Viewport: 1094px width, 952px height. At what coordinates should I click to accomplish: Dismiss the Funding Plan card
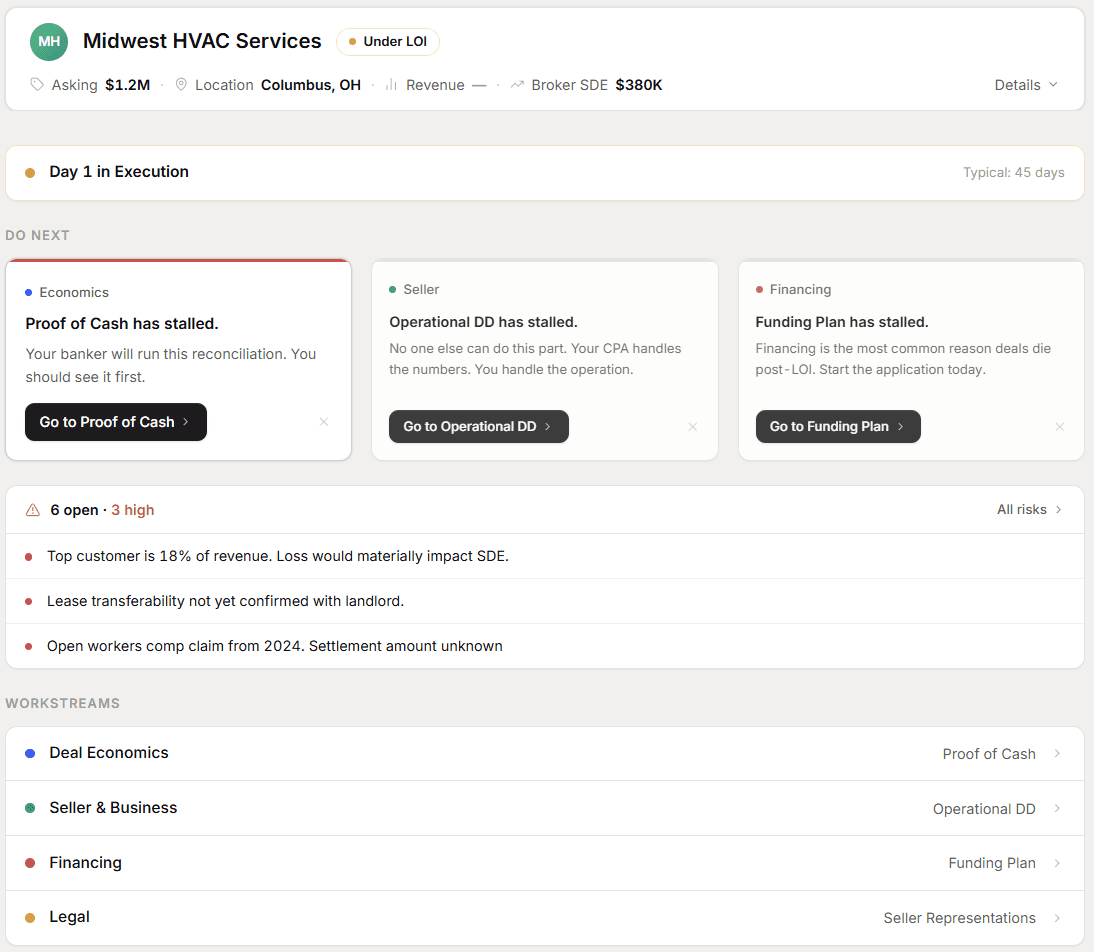[1060, 426]
